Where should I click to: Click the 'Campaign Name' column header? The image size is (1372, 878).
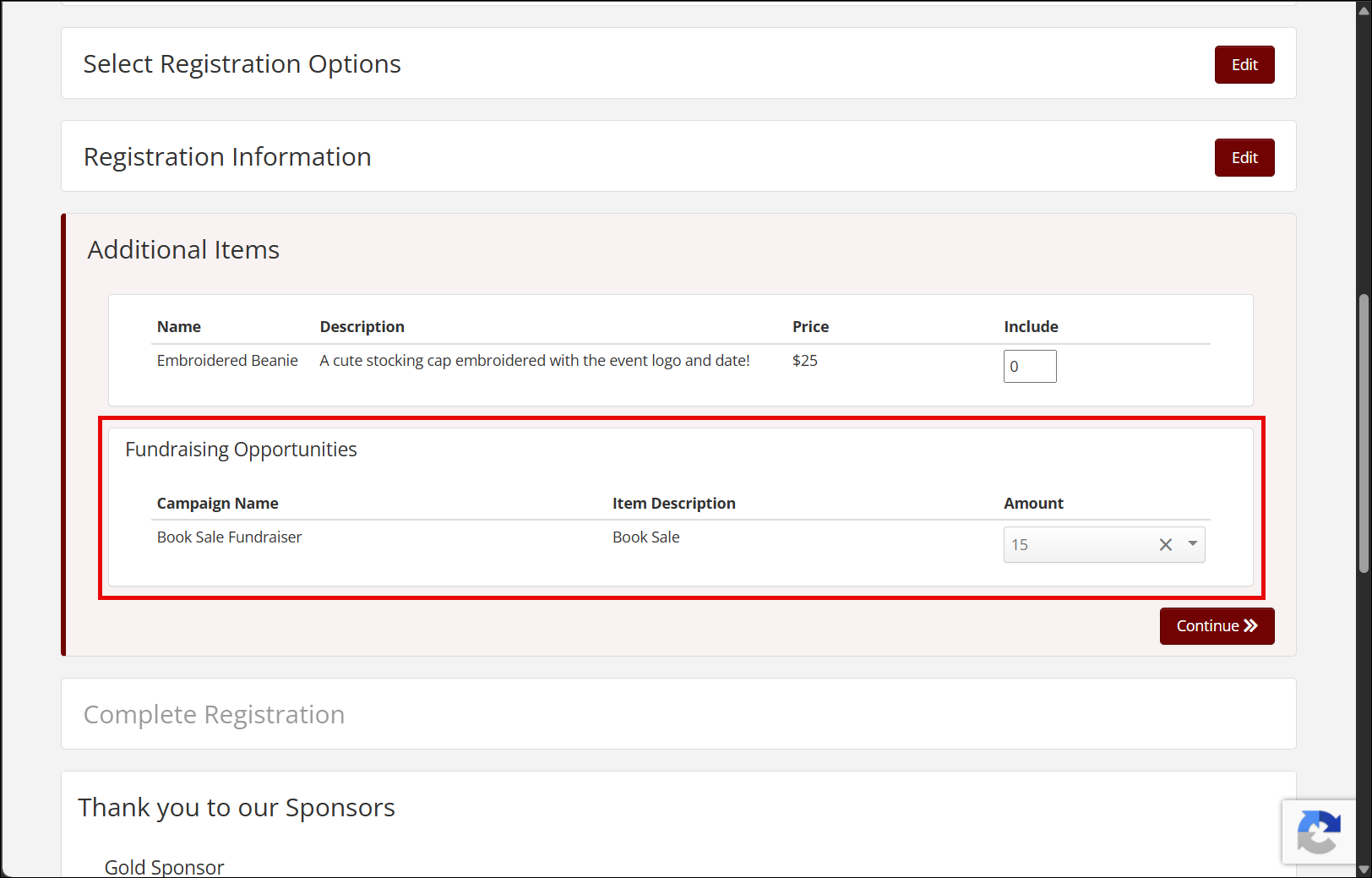217,504
